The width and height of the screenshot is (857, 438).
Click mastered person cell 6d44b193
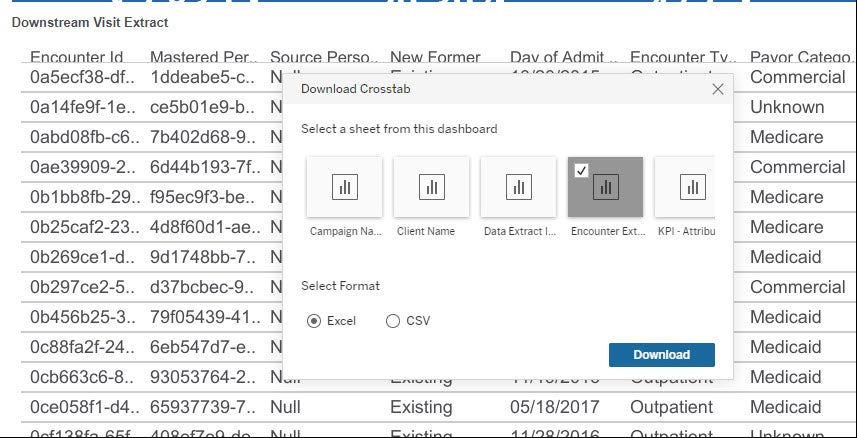pyautogui.click(x=203, y=167)
